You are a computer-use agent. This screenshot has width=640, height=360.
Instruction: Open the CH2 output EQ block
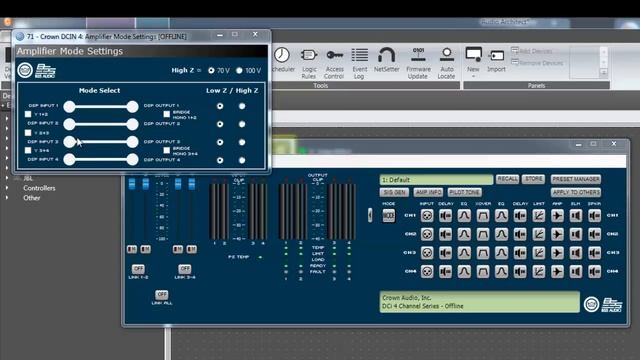pos(501,234)
